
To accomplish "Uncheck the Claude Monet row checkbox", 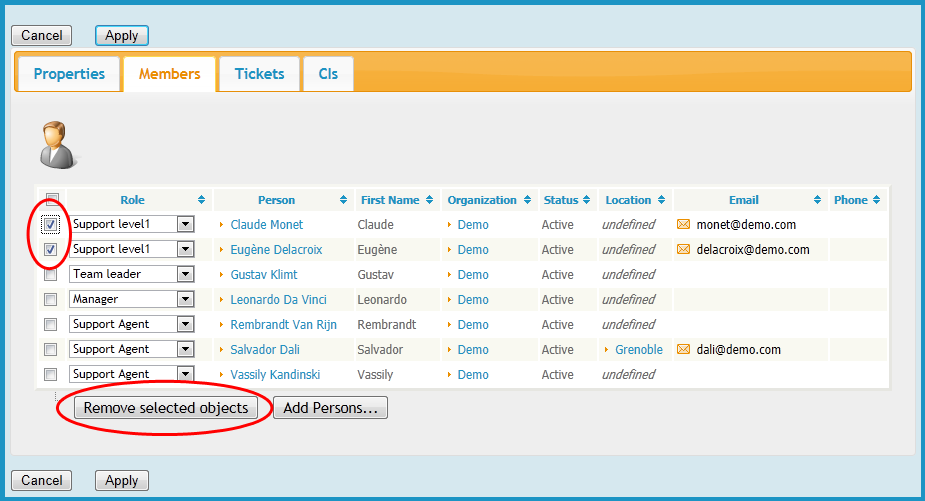I will pyautogui.click(x=51, y=225).
